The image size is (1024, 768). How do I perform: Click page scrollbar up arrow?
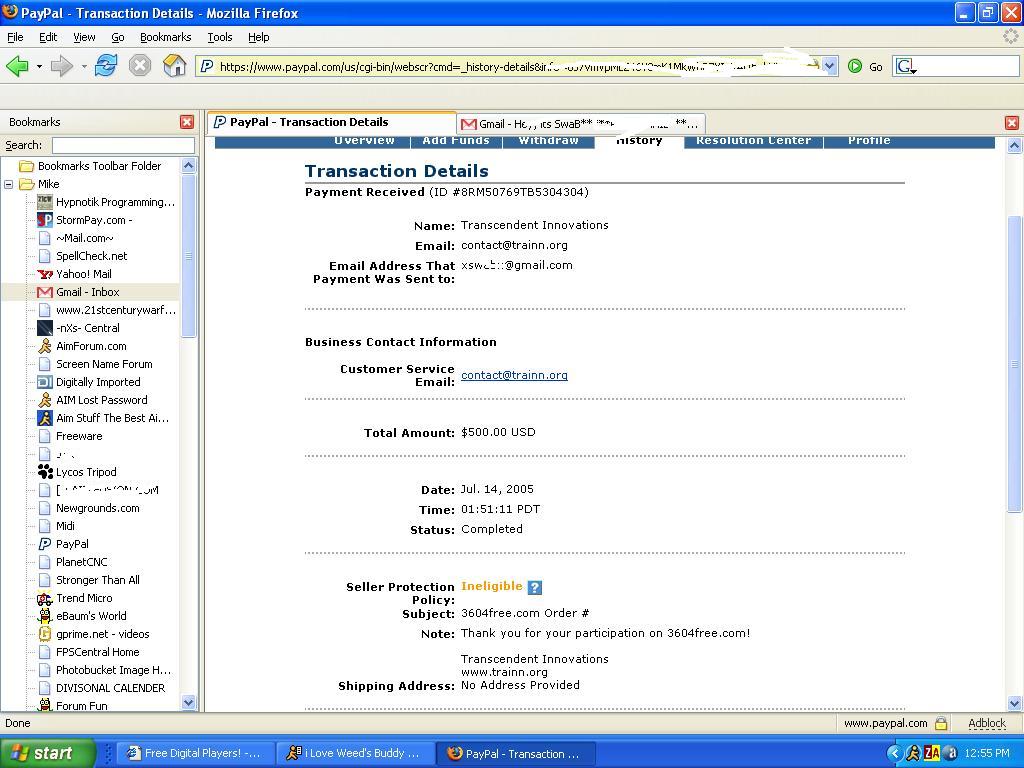click(x=1014, y=146)
